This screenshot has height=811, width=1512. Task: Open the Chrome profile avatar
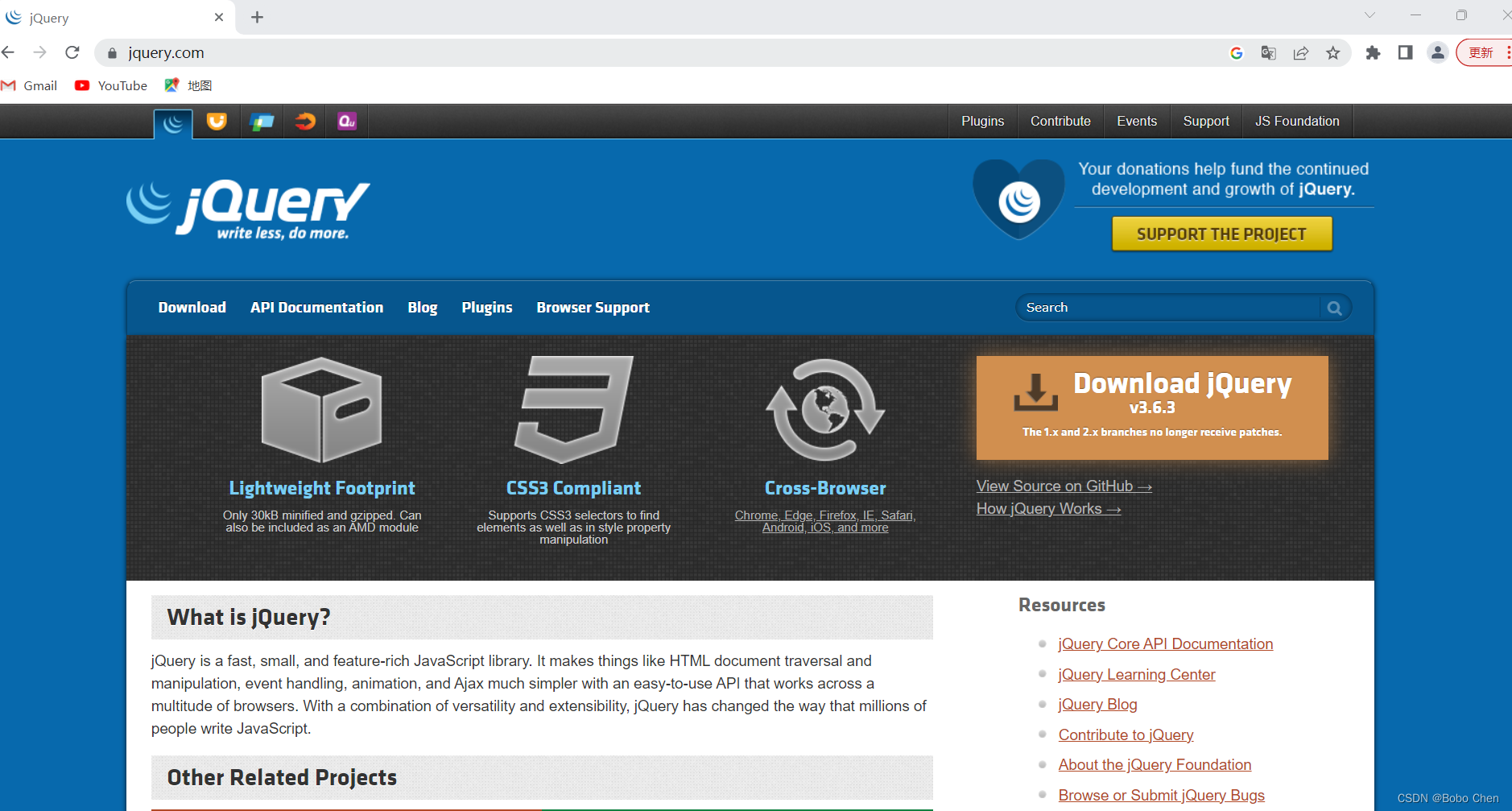(x=1438, y=52)
